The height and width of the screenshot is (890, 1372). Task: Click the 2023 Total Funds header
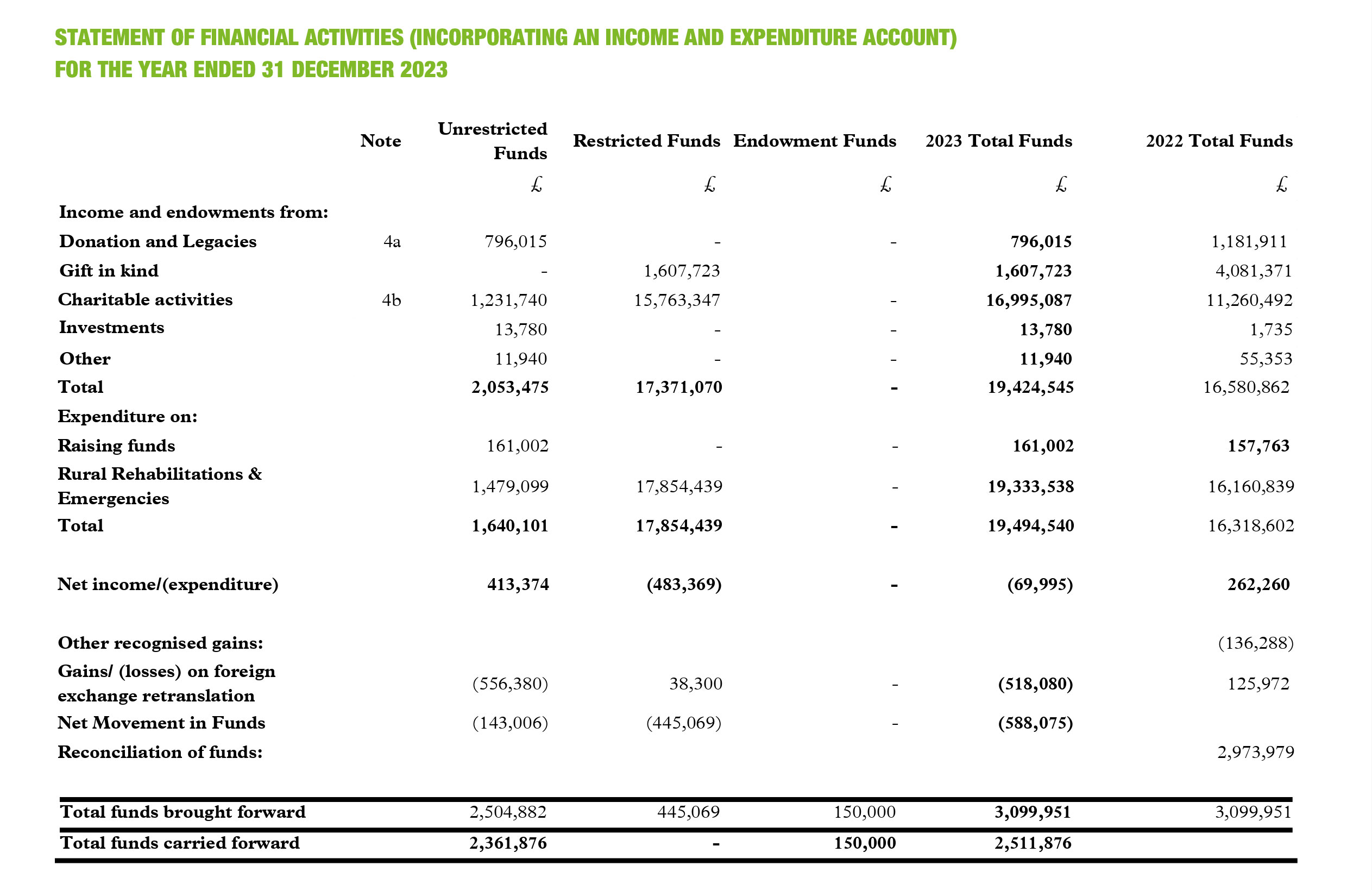point(998,141)
